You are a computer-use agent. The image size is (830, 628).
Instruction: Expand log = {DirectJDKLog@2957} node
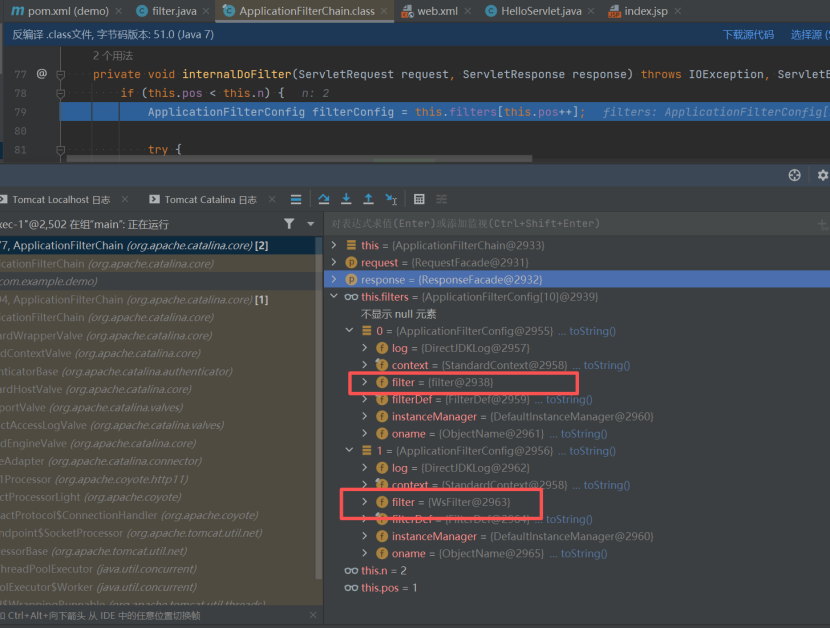coord(365,348)
